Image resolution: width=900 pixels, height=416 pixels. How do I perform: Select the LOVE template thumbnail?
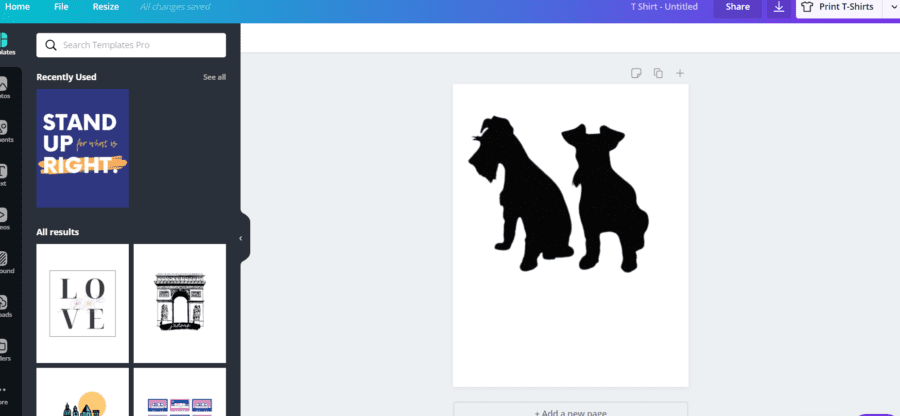point(82,304)
